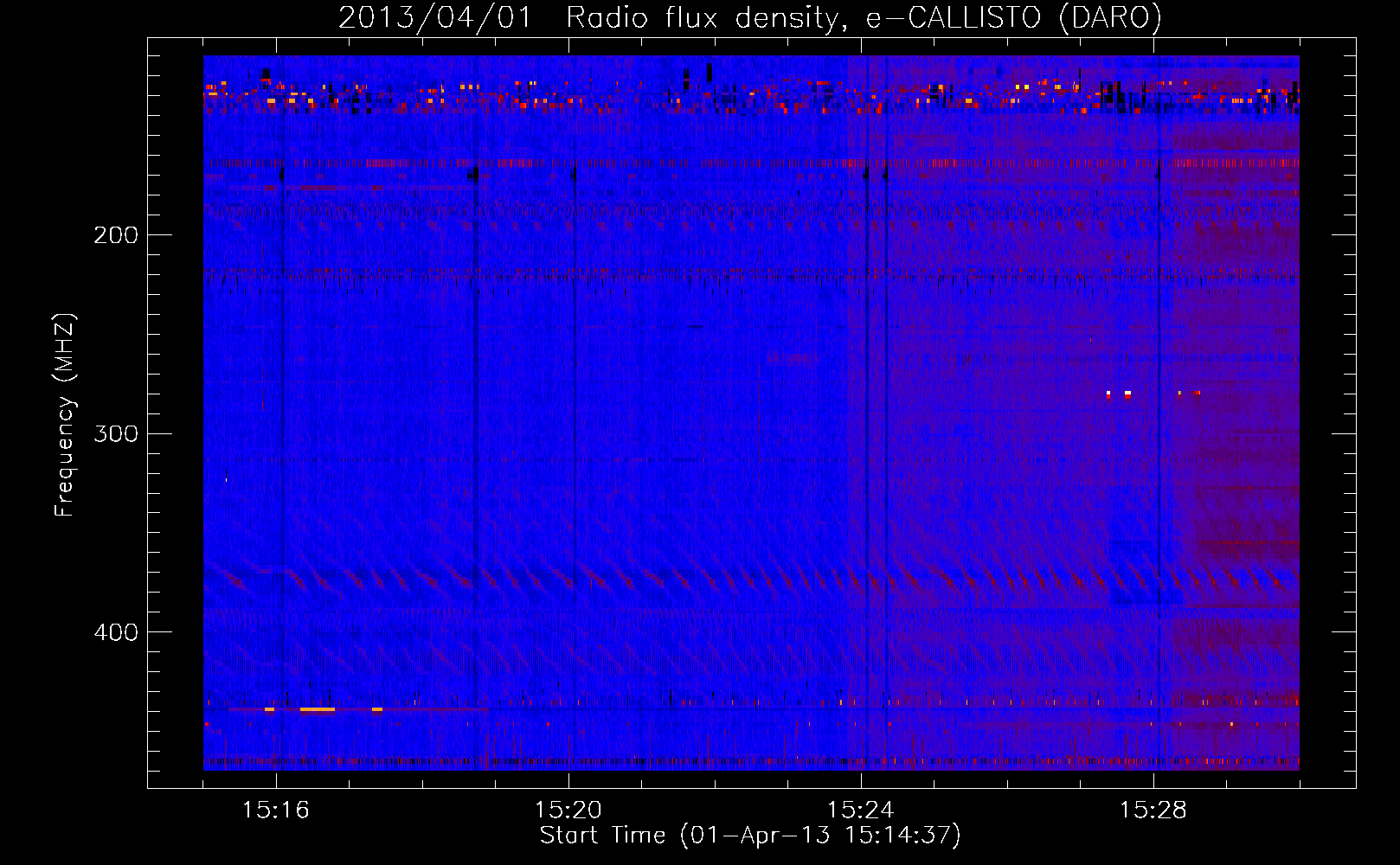
Task: Click the plot title '2013/04/01 Radio flux density, e-CALLISTO (DARO)'
Action: [750, 18]
